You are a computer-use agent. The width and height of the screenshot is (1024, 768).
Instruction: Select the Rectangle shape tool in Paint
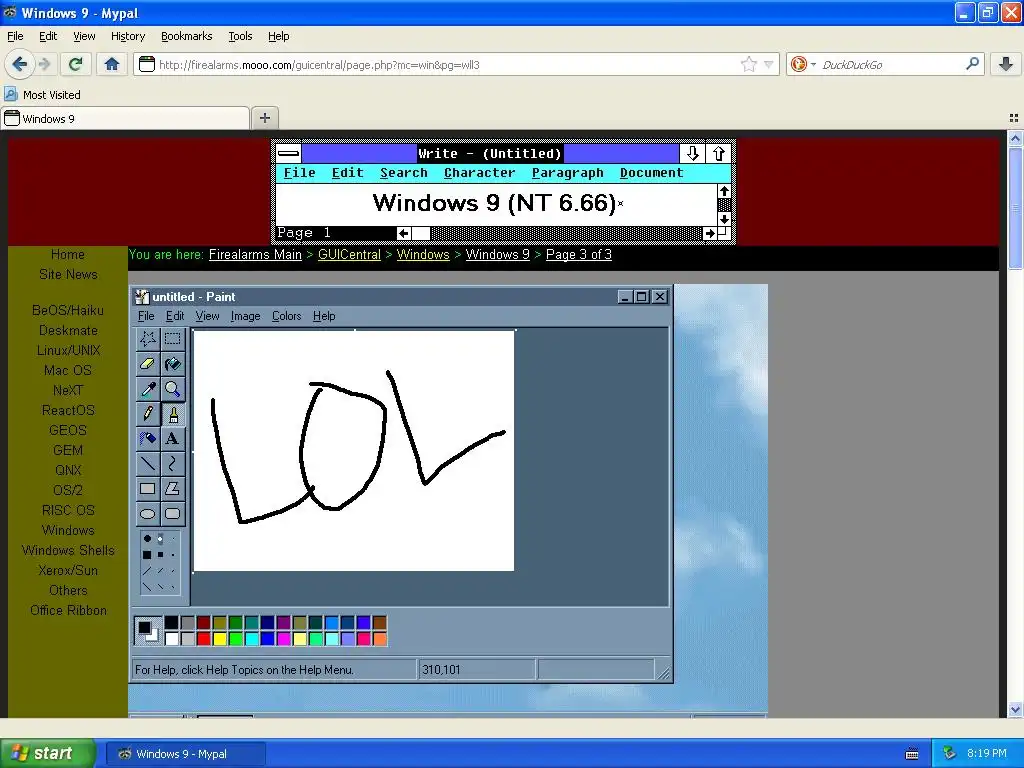click(x=148, y=488)
